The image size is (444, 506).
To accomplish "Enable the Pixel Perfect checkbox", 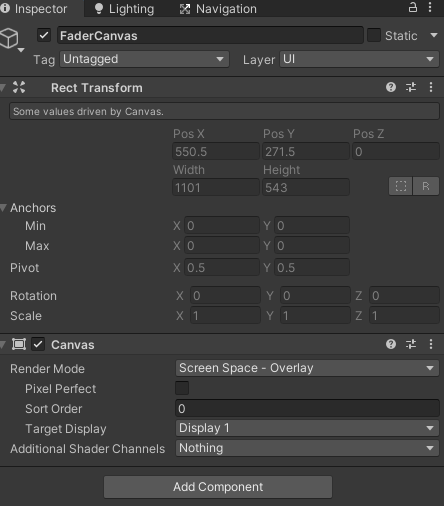I will tap(182, 388).
